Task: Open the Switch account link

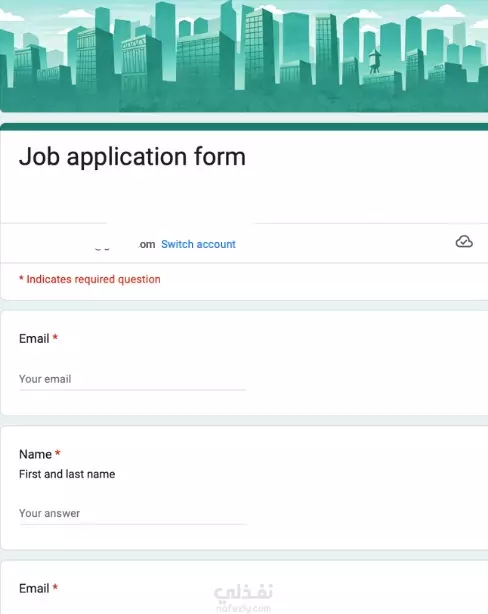Action: [x=198, y=244]
